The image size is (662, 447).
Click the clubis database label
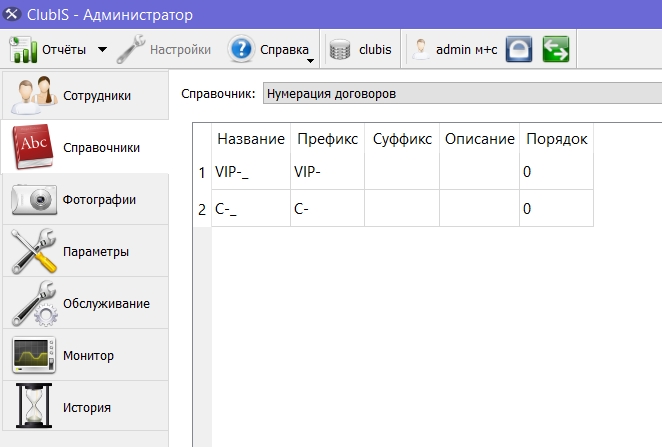tap(375, 50)
